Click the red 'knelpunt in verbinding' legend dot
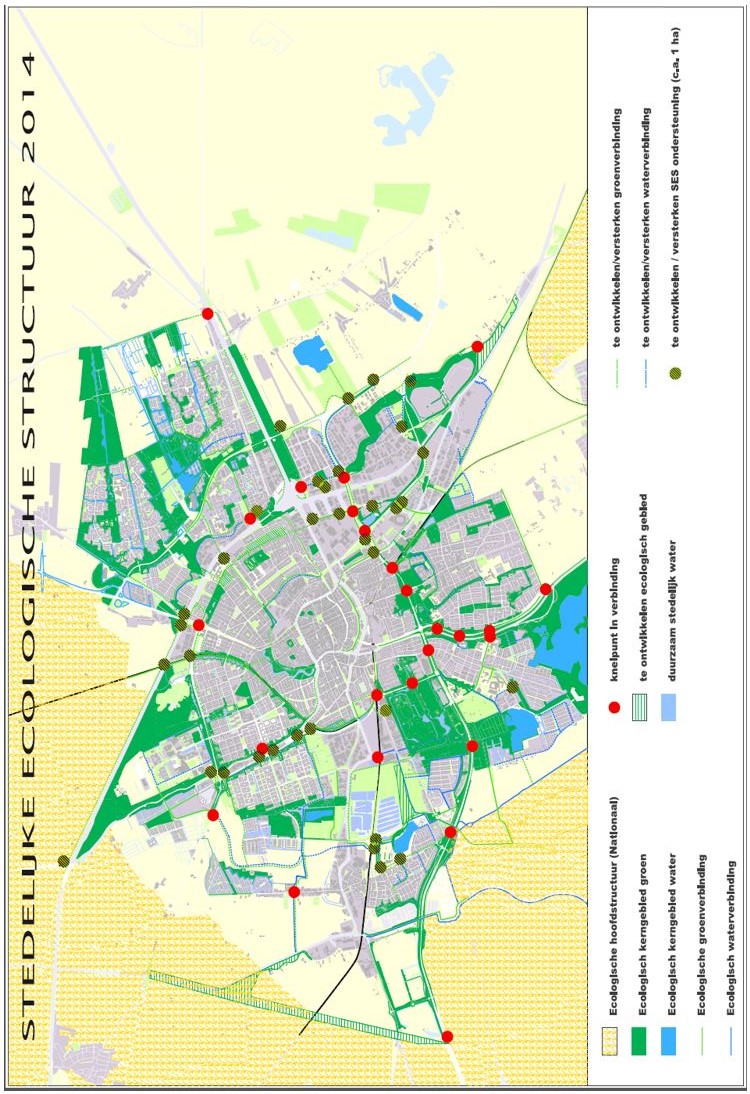The height and width of the screenshot is (1094, 750). [614, 707]
